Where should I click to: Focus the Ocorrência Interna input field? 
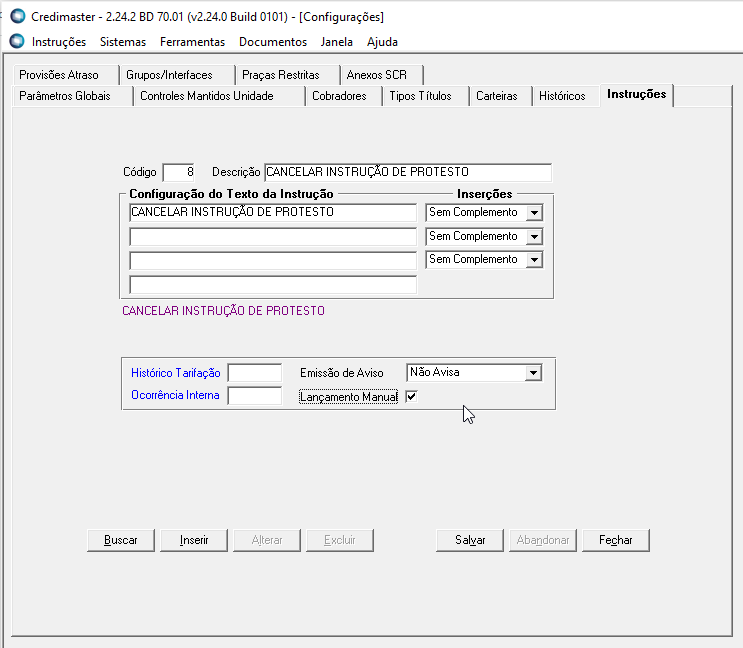[254, 396]
